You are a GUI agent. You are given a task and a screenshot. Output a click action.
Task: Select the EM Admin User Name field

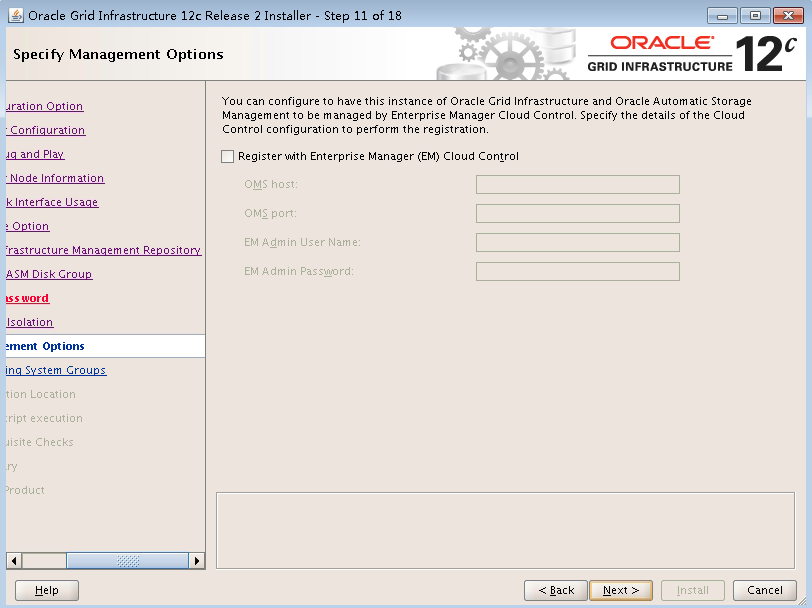tap(577, 242)
